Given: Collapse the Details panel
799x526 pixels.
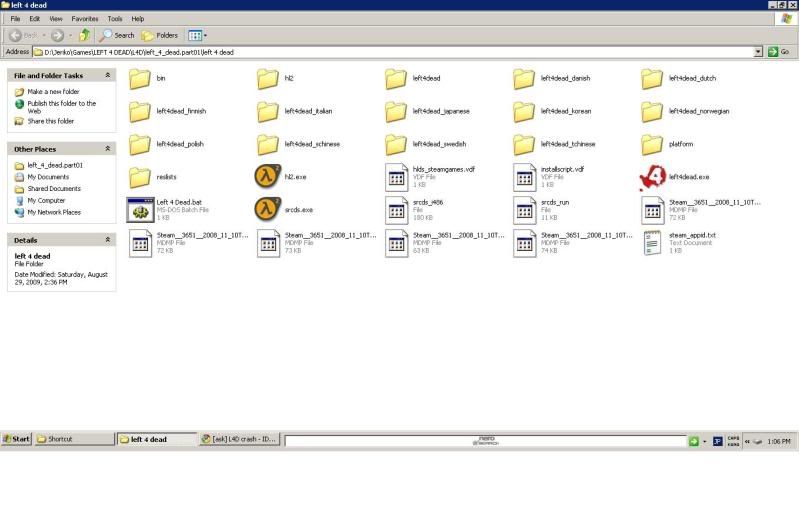Looking at the screenshot, I should tap(108, 240).
